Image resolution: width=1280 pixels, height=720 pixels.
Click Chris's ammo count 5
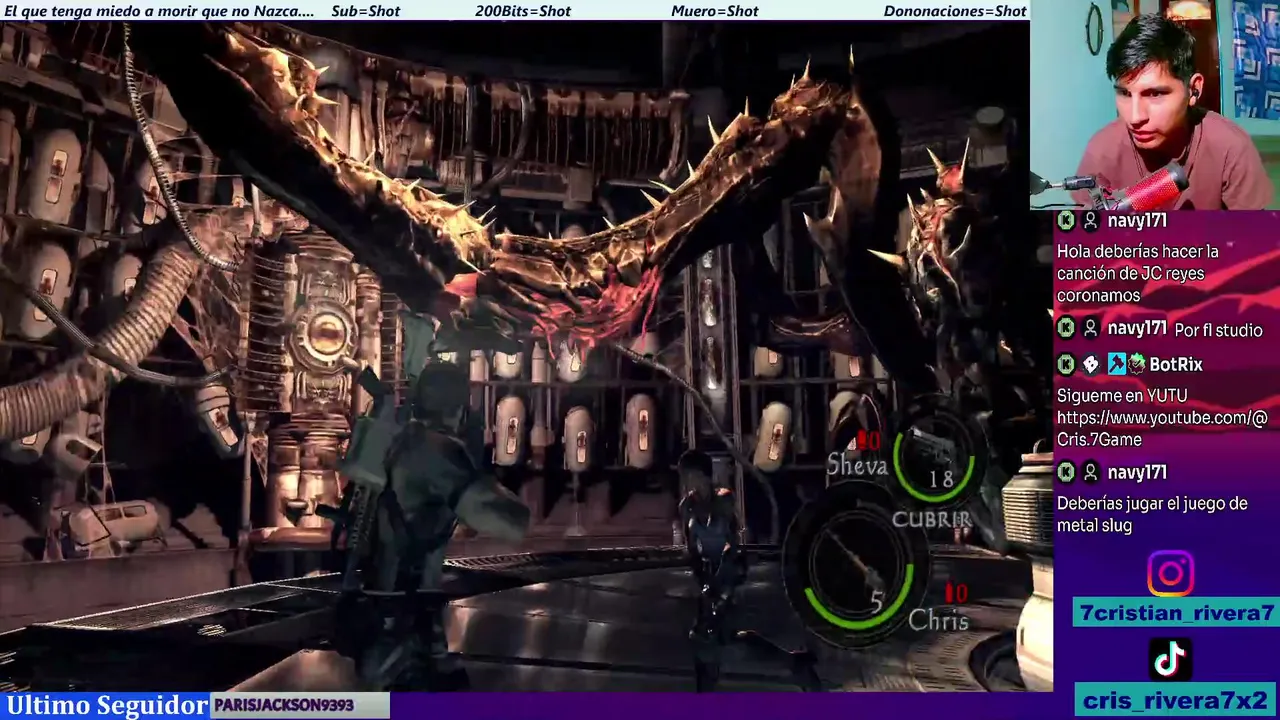click(877, 602)
